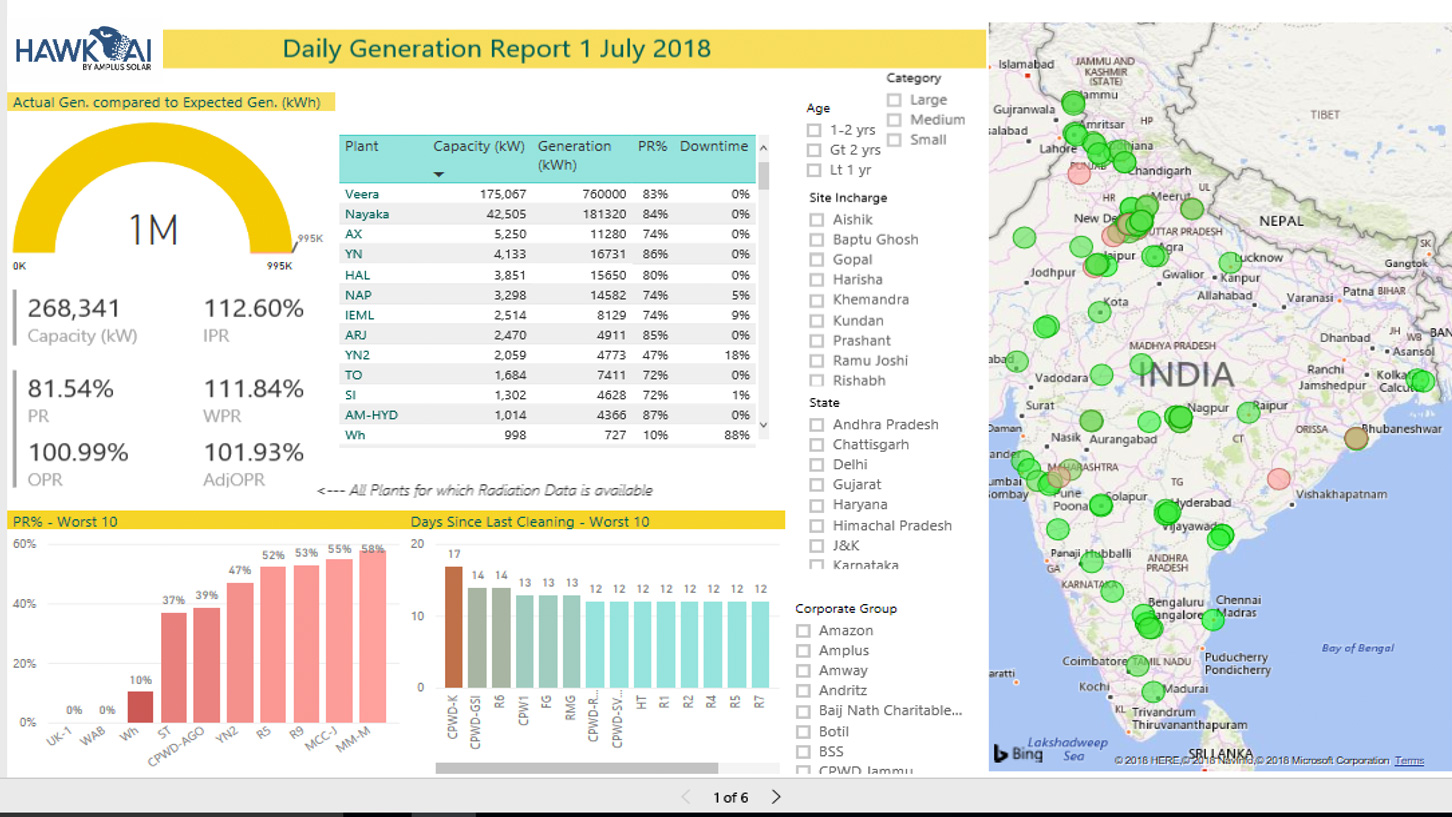Image resolution: width=1452 pixels, height=817 pixels.
Task: Click the pink marker near Vishakhapatnam
Action: coord(1278,479)
